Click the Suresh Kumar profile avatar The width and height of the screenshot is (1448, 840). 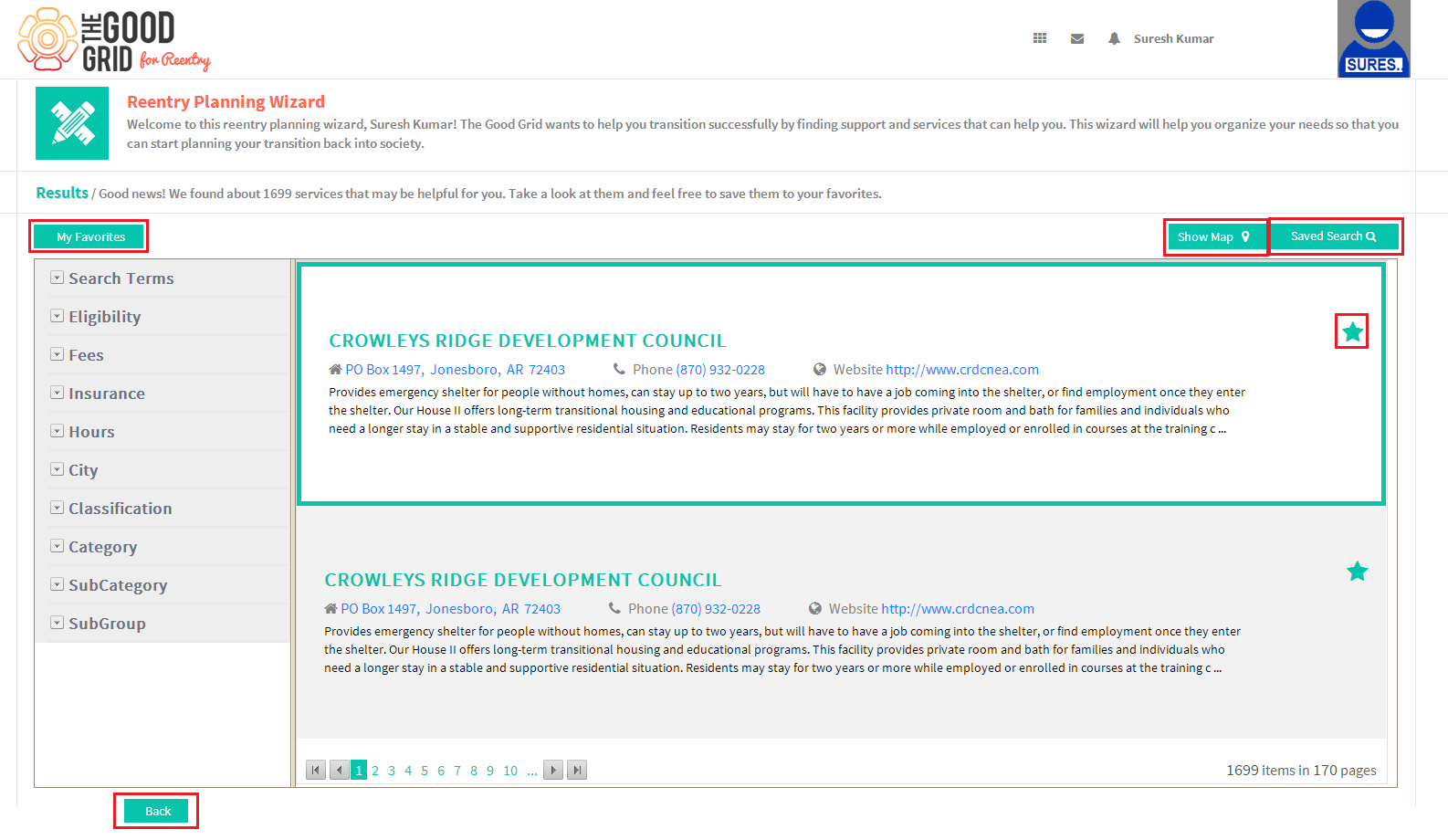point(1374,38)
